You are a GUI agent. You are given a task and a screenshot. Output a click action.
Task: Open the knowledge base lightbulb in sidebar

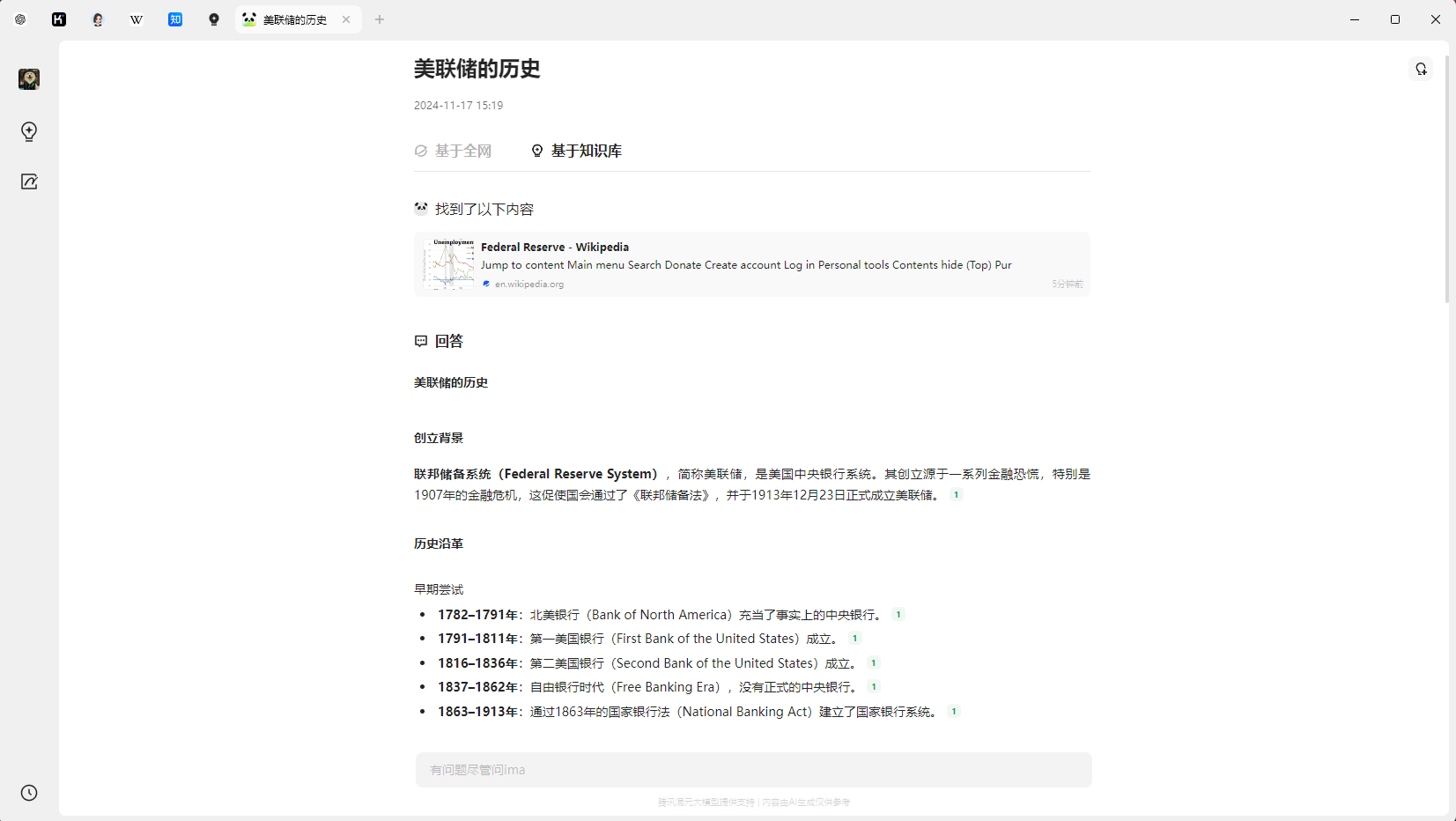[29, 131]
